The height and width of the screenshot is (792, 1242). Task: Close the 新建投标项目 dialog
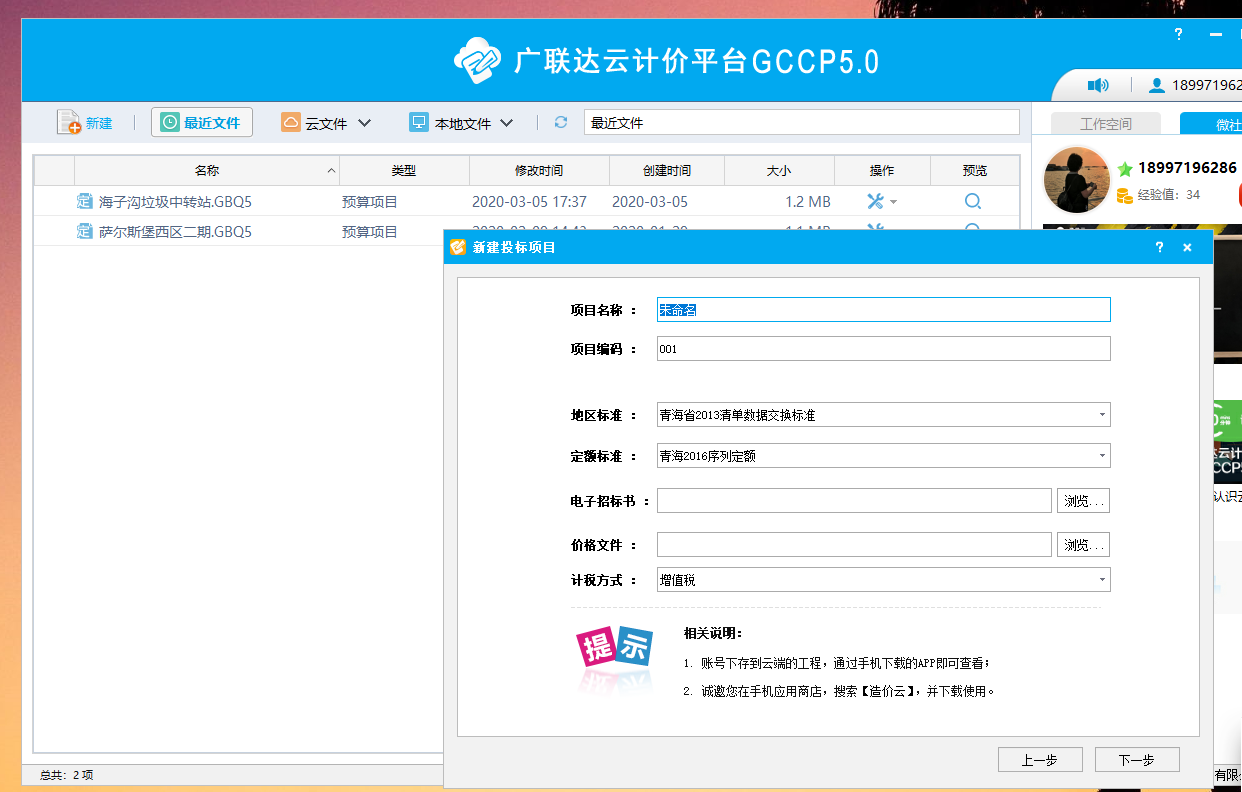(x=1187, y=247)
